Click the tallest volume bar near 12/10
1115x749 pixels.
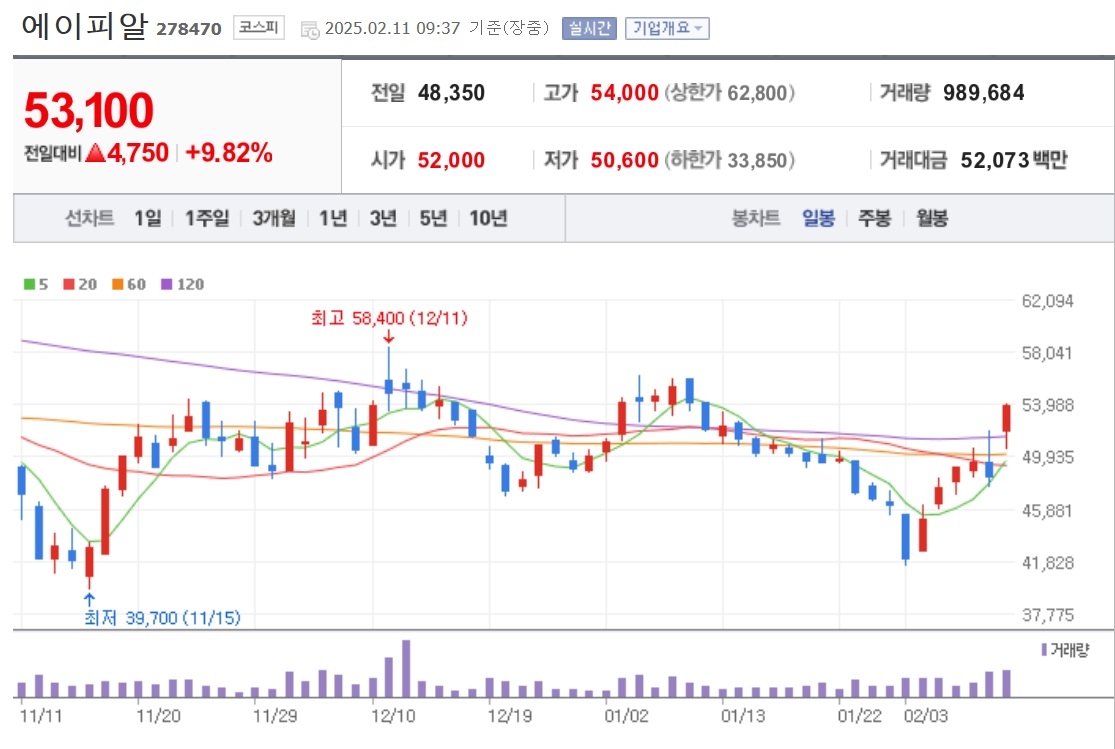pos(406,669)
